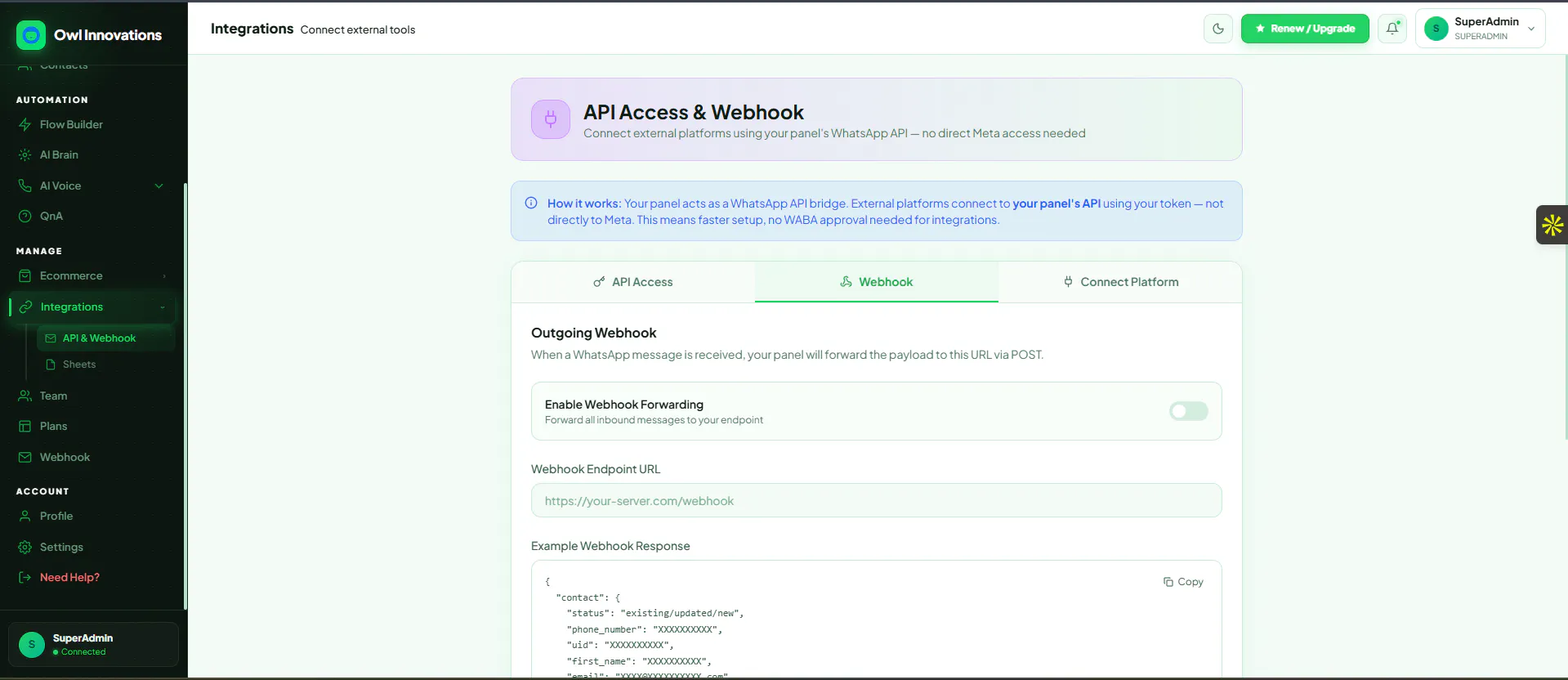The height and width of the screenshot is (680, 1568).
Task: Toggle dark mode moon icon
Action: 1218,29
